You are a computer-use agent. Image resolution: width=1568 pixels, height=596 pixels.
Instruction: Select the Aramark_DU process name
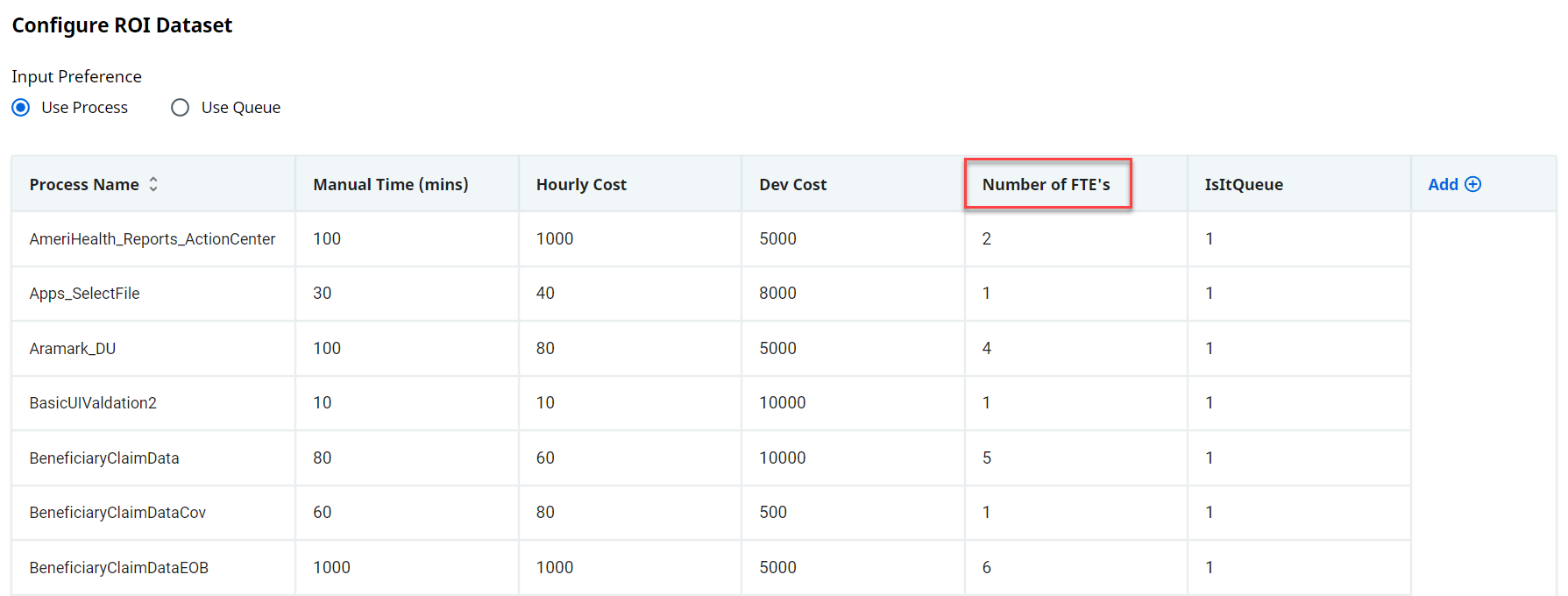[x=73, y=349]
